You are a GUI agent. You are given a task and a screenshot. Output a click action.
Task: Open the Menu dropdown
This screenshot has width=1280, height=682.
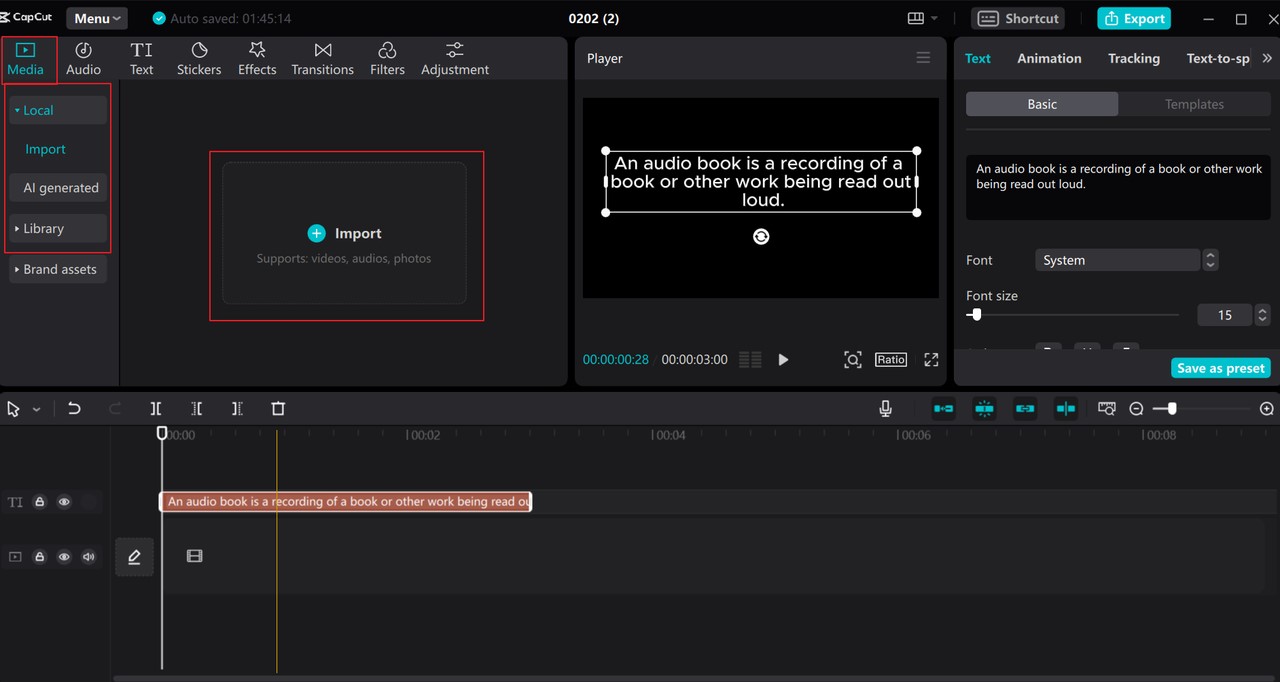[x=97, y=18]
